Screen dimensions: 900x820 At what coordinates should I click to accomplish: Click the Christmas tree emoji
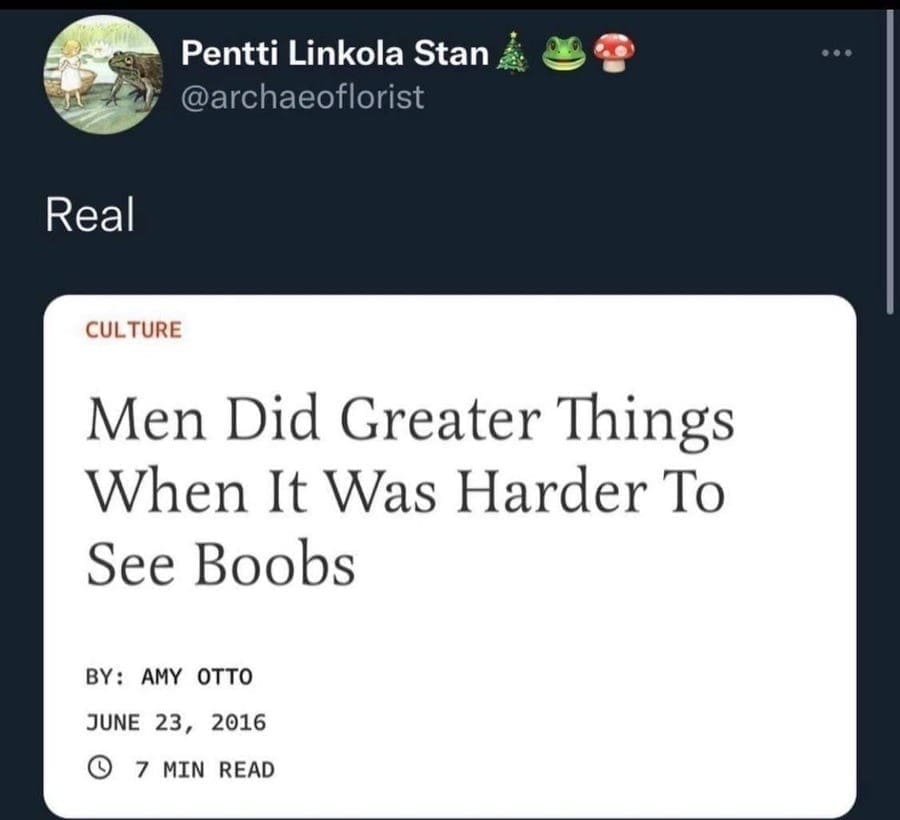(513, 57)
